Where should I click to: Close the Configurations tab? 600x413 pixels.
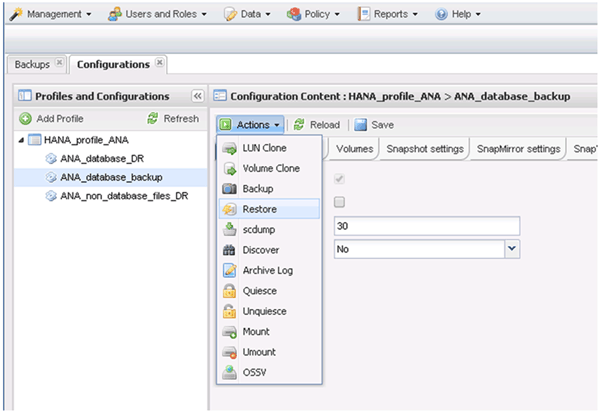pos(160,62)
